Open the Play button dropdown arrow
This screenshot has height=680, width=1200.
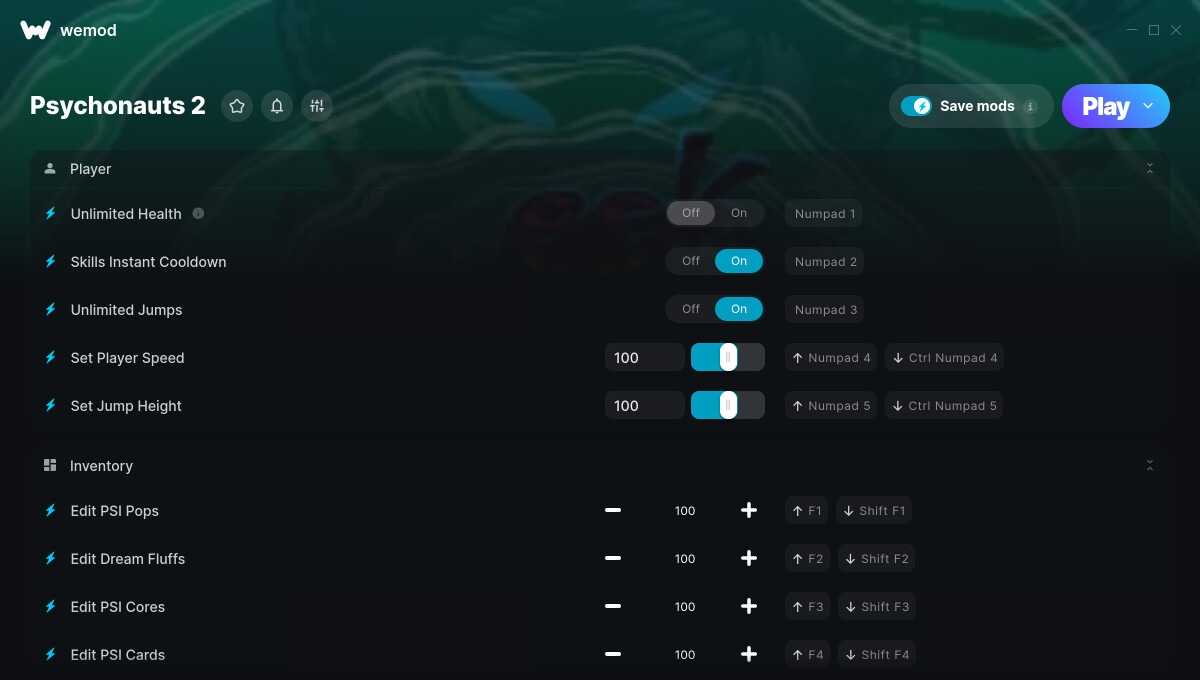tap(1148, 106)
